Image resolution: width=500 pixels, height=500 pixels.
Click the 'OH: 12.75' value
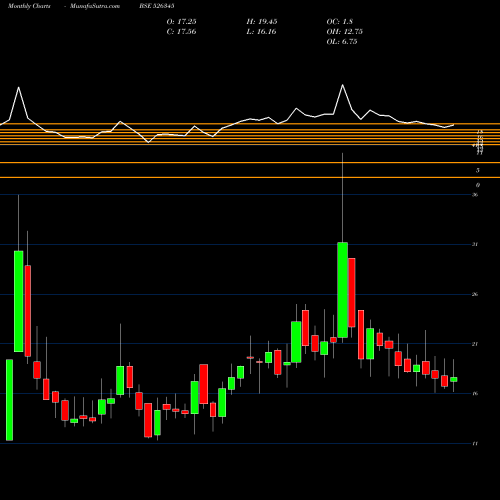tap(344, 32)
